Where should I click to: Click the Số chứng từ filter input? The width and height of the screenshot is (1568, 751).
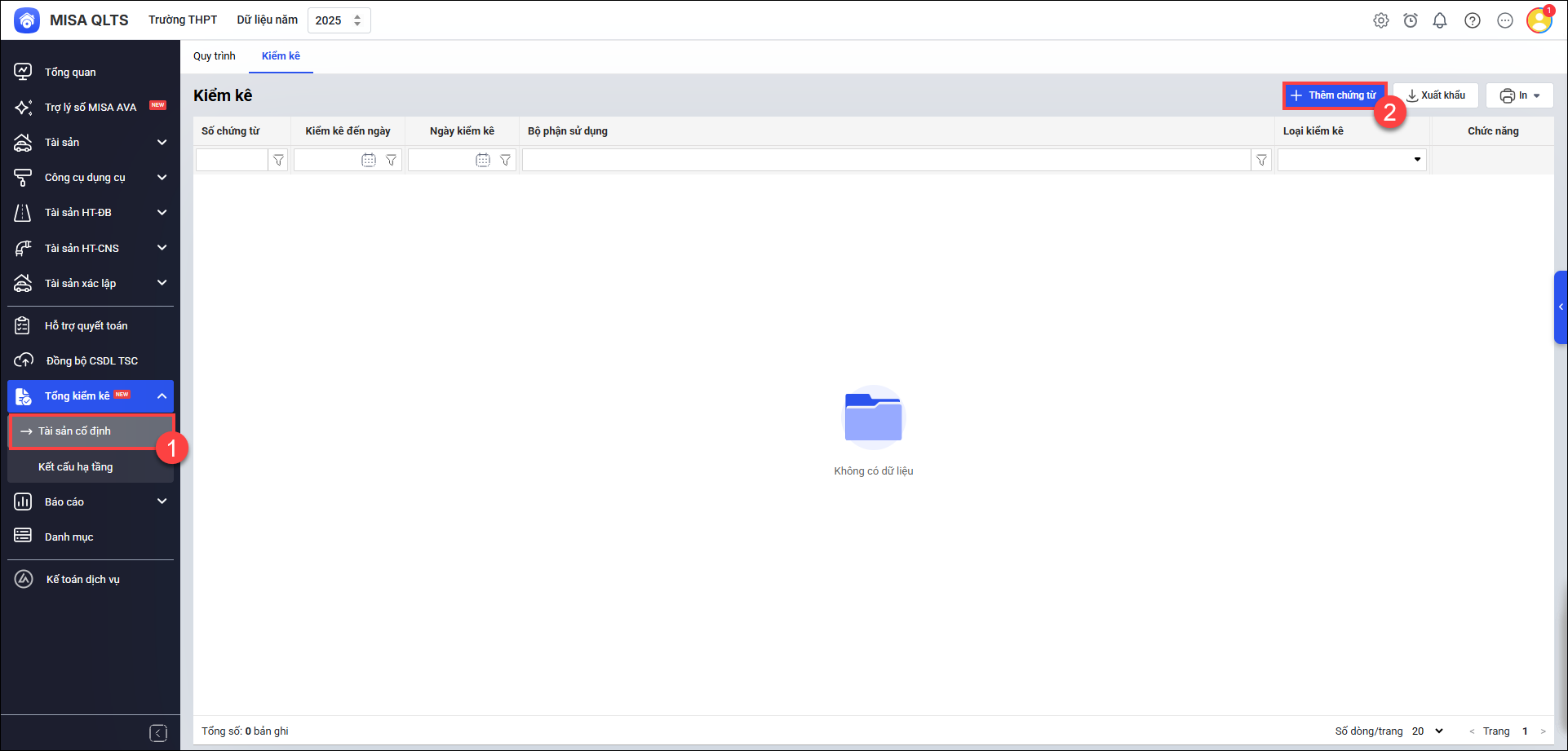click(x=232, y=161)
